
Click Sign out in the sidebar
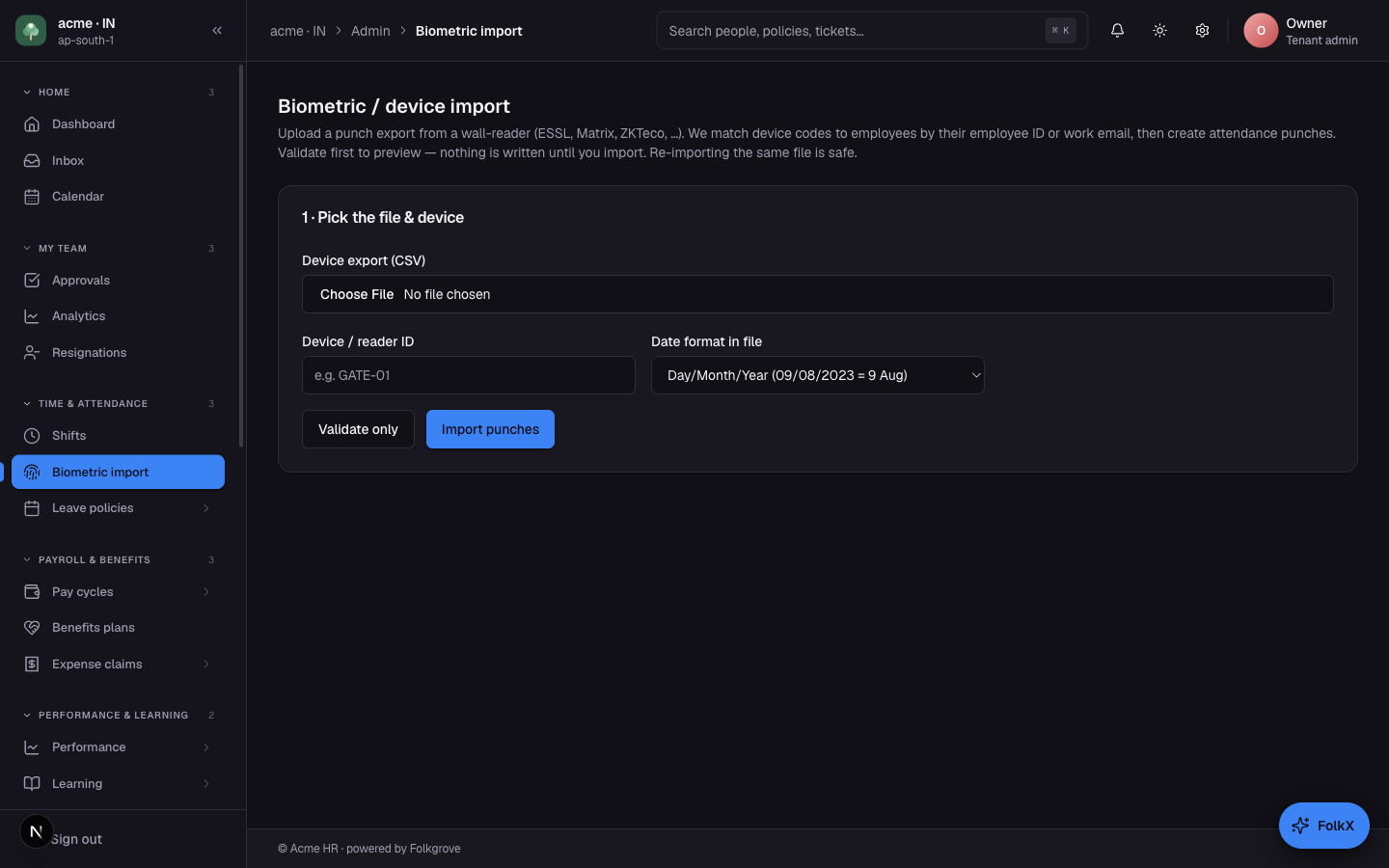[x=76, y=839]
